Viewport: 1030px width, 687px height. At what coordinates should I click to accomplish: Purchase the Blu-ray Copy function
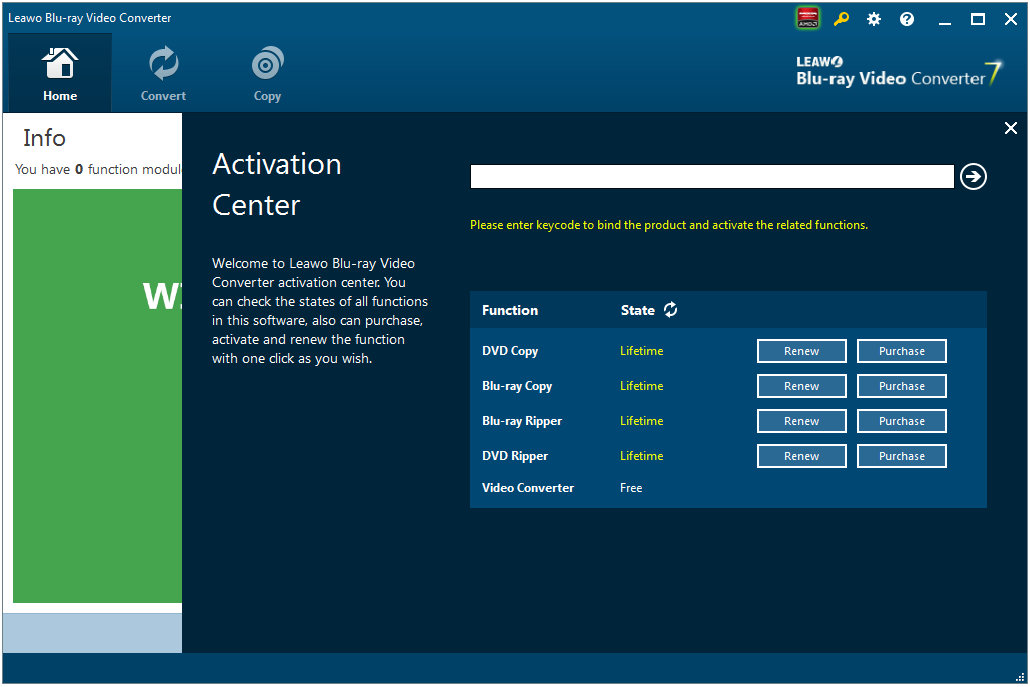point(901,386)
